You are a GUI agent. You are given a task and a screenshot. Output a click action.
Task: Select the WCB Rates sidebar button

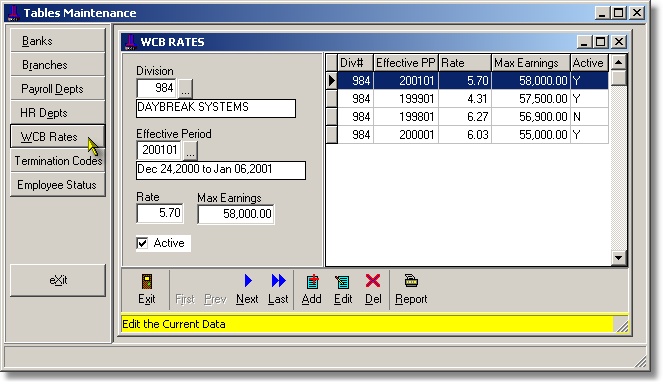(58, 137)
